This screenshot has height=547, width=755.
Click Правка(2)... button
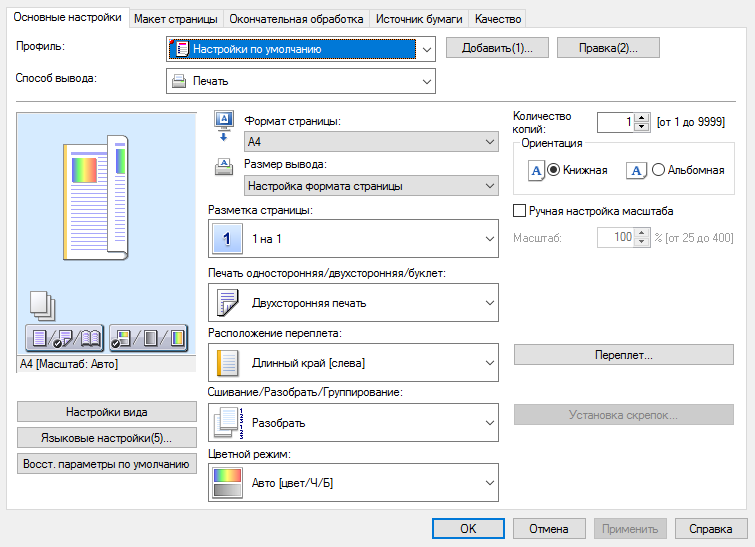click(608, 48)
